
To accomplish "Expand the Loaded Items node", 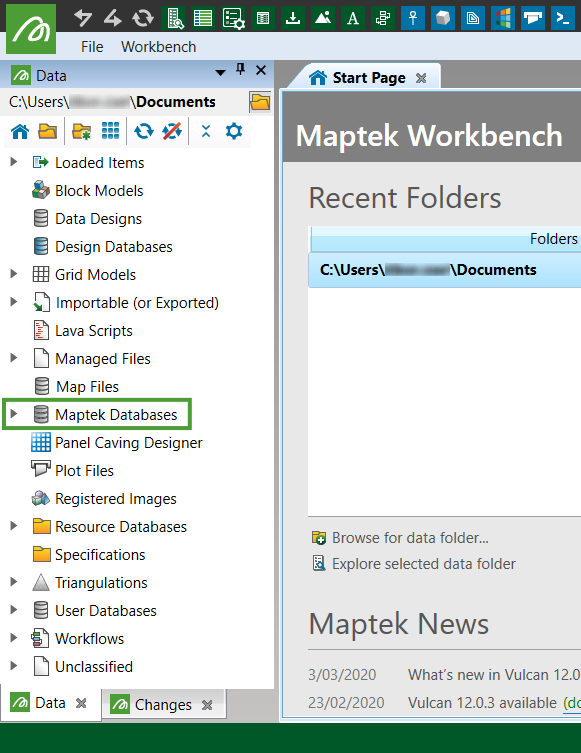I will 14,162.
